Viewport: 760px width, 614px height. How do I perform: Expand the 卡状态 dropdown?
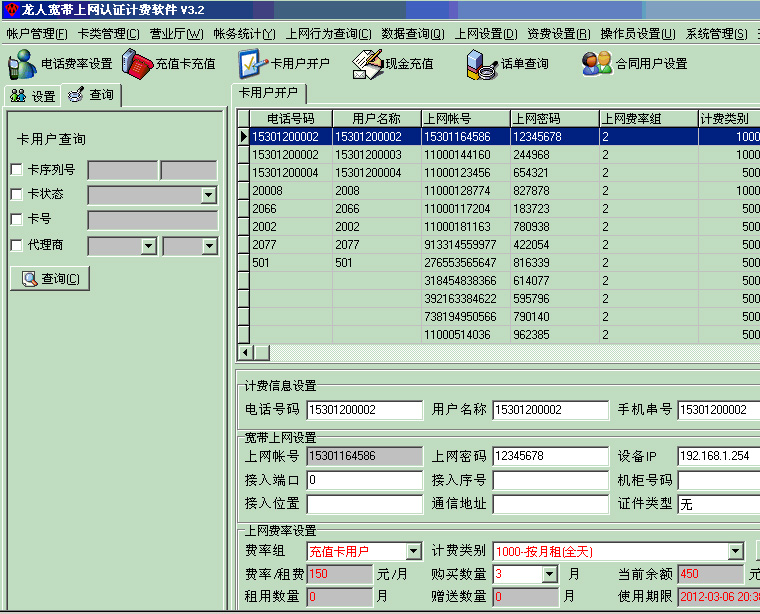coord(208,195)
